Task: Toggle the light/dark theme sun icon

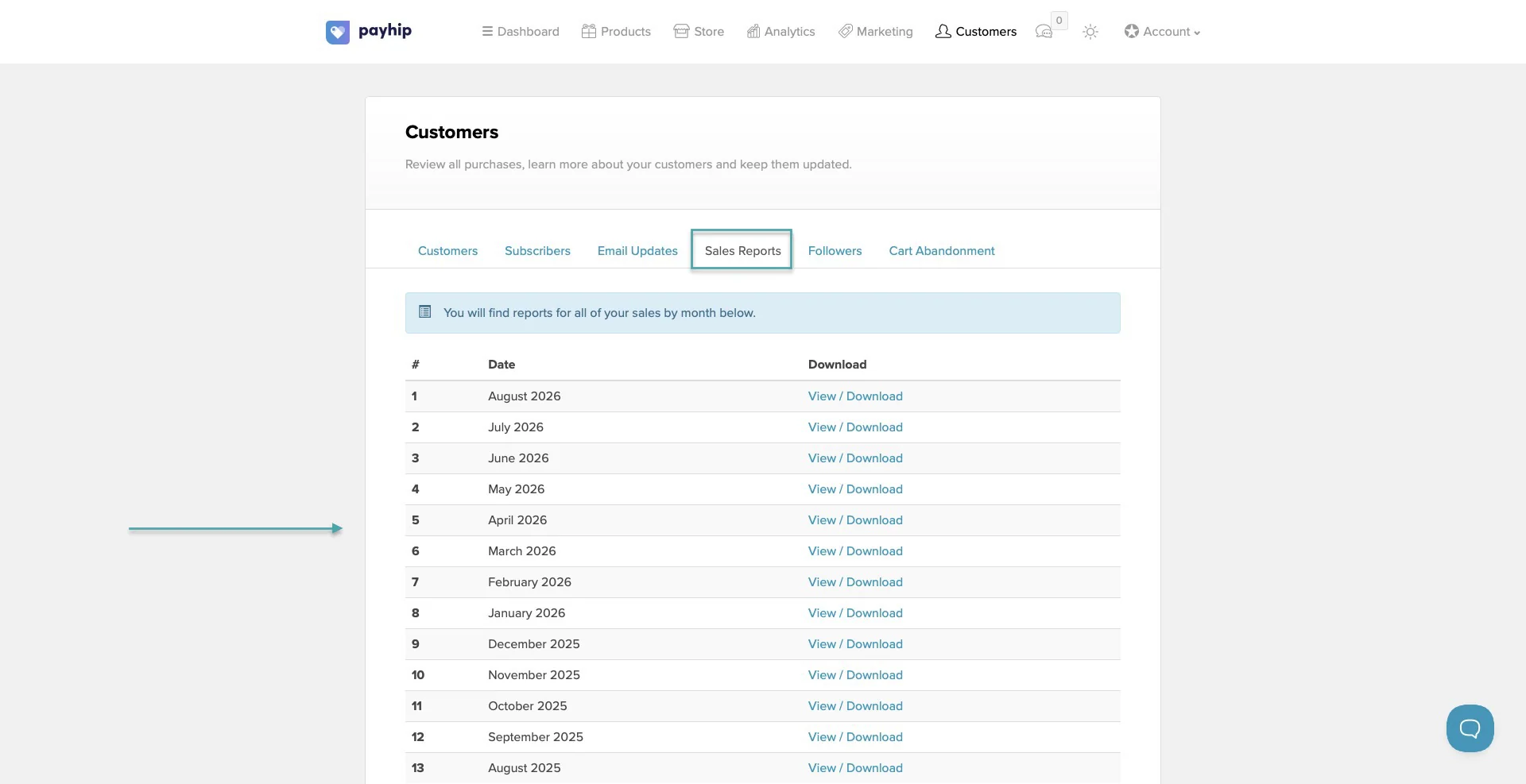Action: click(1090, 32)
